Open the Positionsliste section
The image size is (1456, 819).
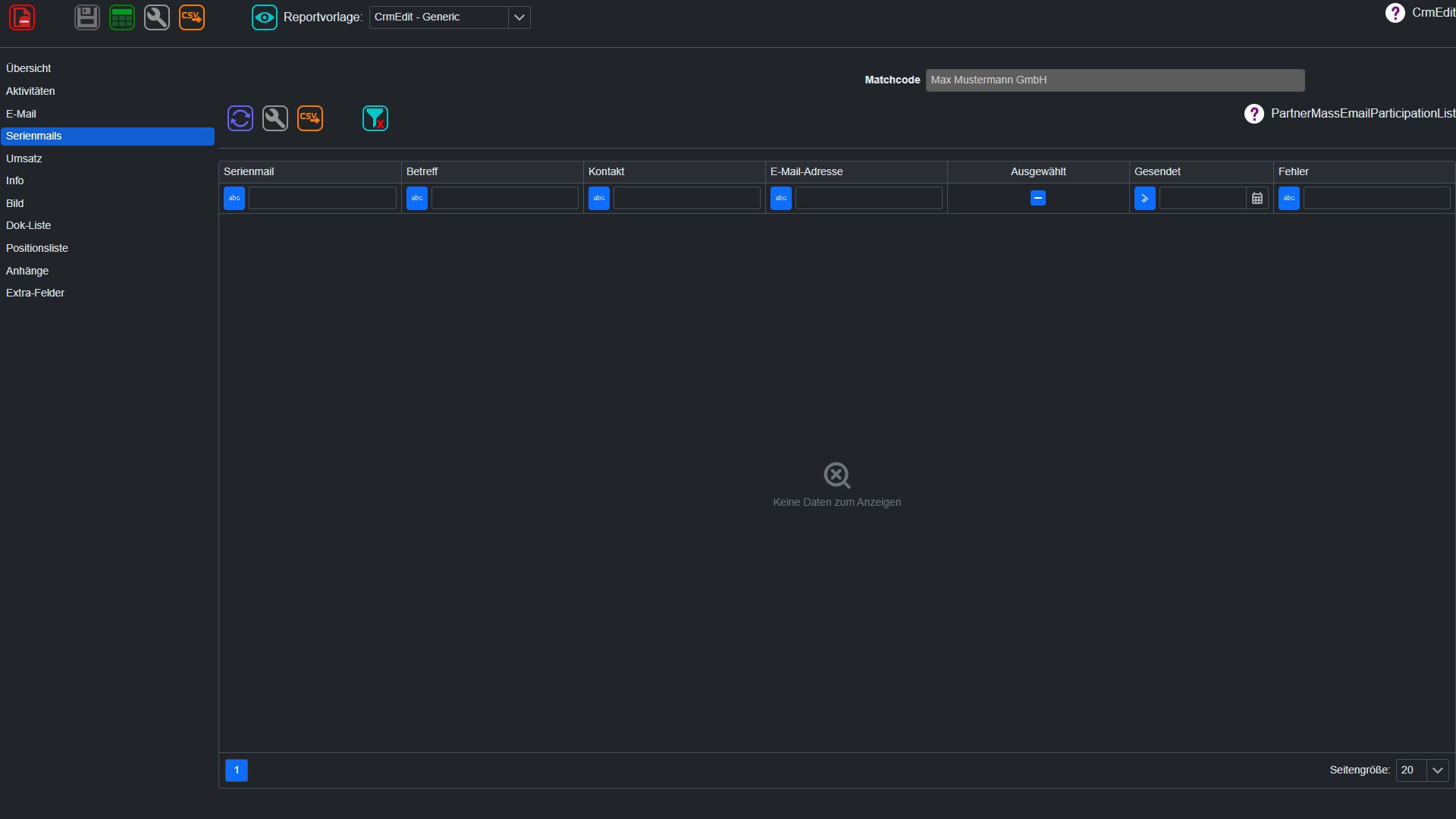[107, 248]
